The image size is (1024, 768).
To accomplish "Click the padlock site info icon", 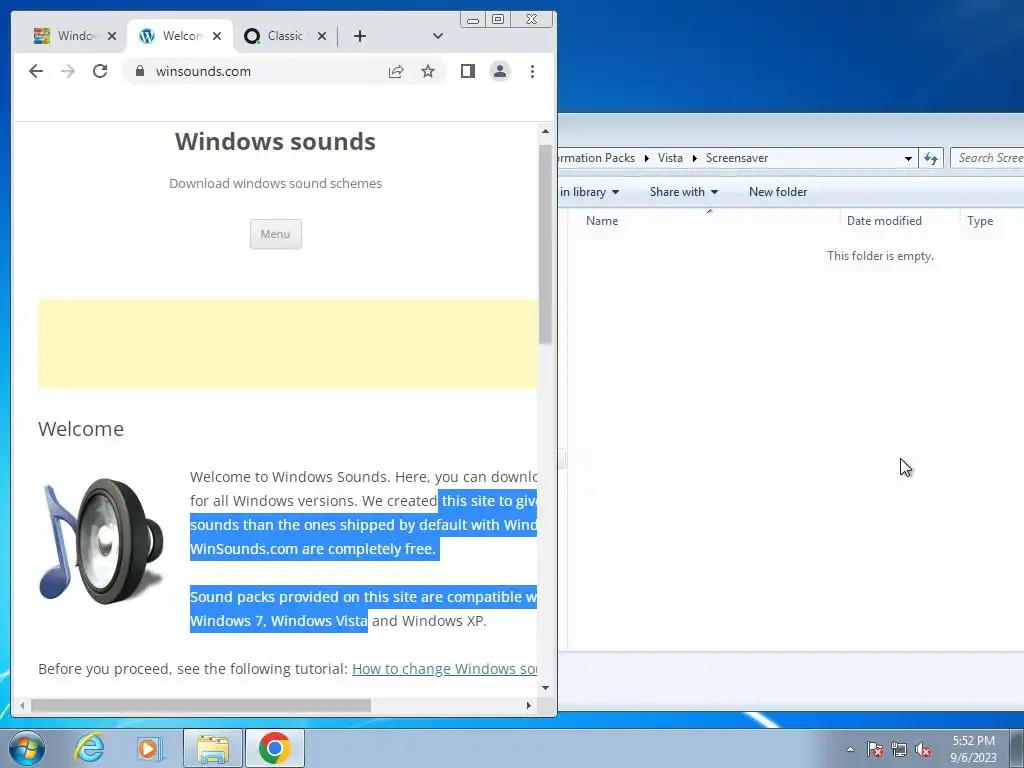I will (140, 71).
